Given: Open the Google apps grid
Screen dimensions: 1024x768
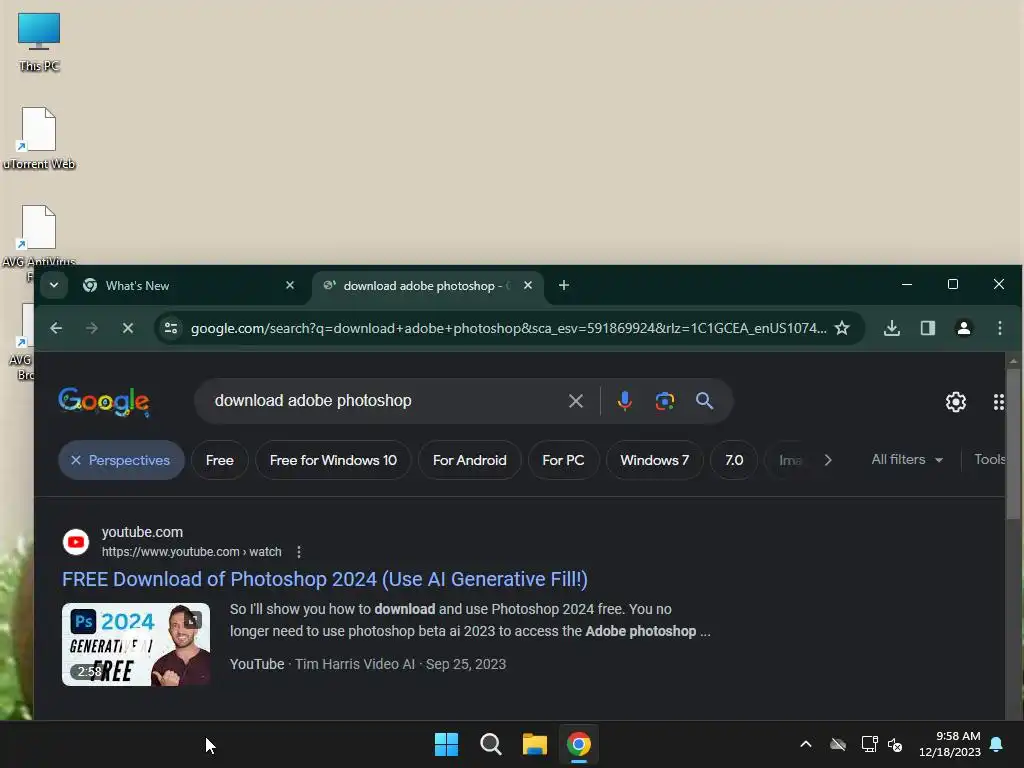Looking at the screenshot, I should (x=999, y=402).
